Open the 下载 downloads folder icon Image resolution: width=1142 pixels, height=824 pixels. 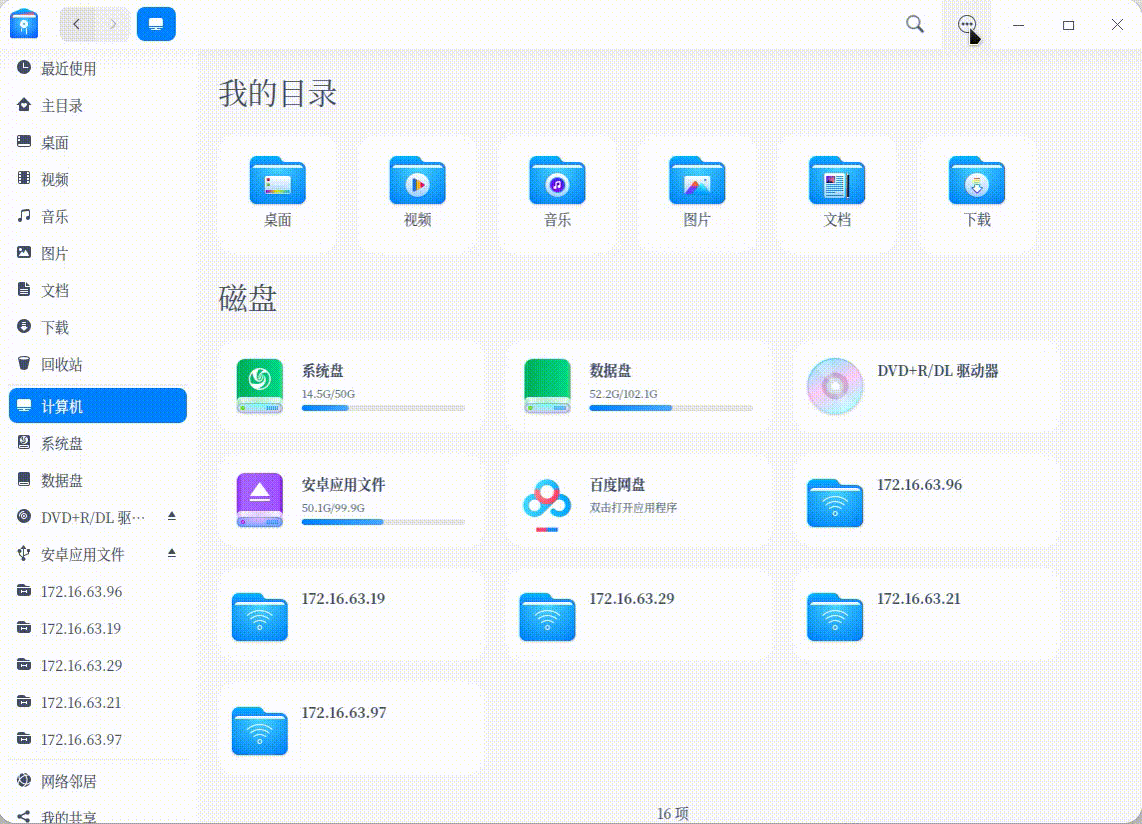point(976,182)
